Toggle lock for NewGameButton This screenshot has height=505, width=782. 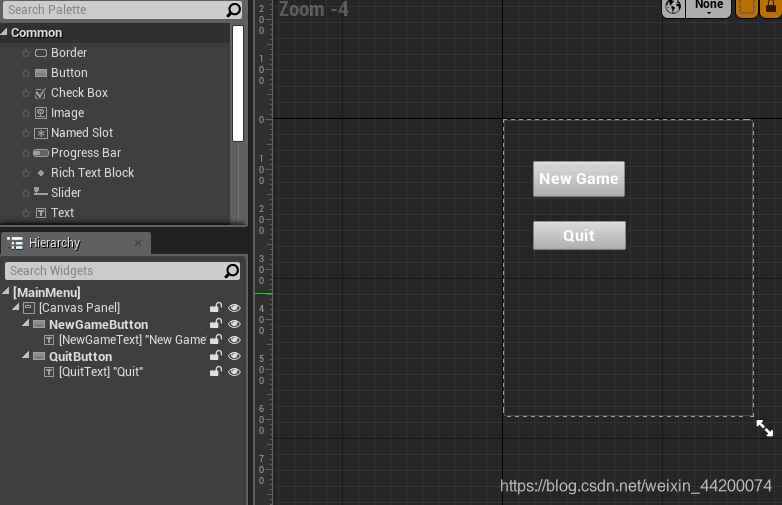[x=215, y=324]
